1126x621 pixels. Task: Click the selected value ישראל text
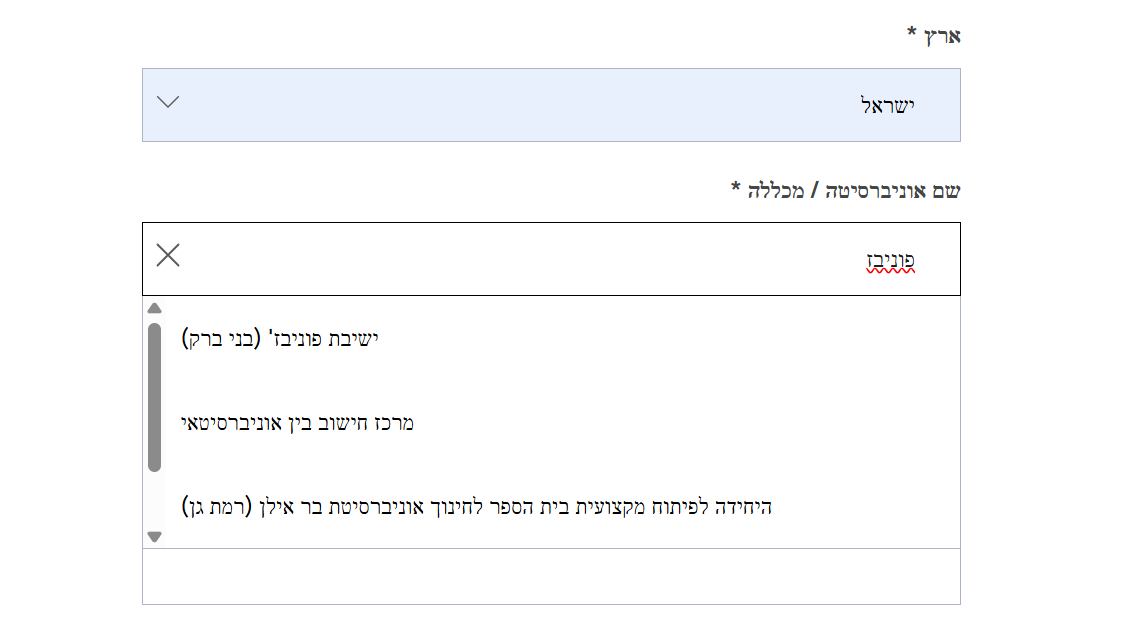pyautogui.click(x=888, y=106)
